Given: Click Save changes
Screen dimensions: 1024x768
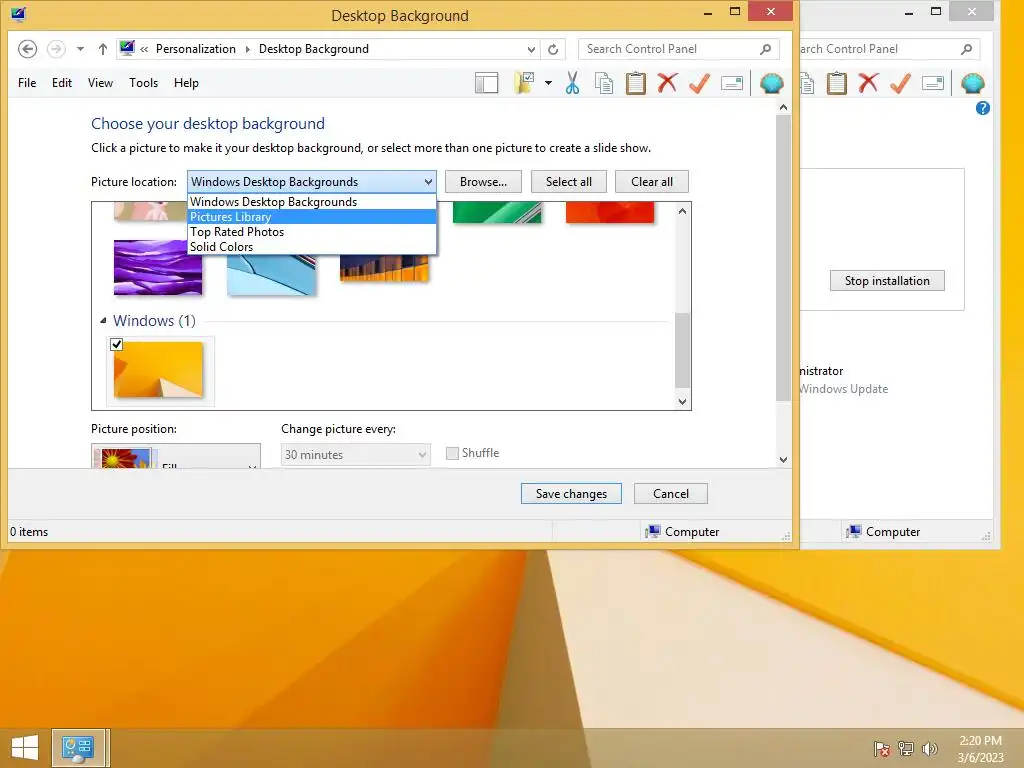Looking at the screenshot, I should 571,494.
